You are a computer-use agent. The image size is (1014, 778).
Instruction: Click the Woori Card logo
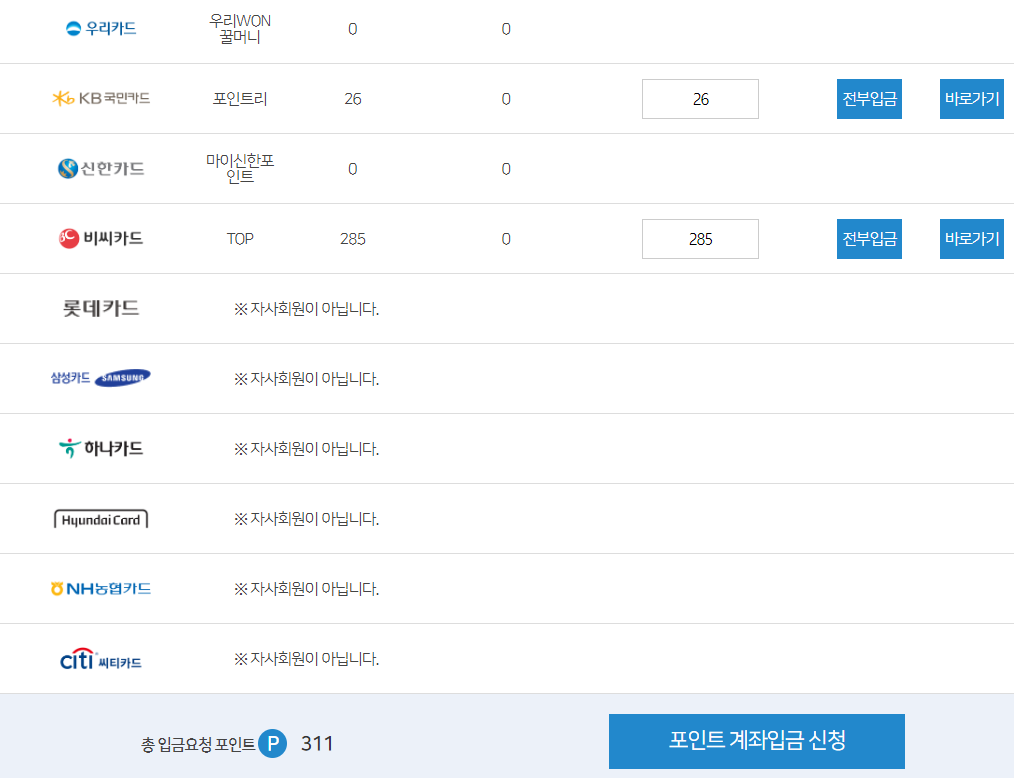coord(101,28)
